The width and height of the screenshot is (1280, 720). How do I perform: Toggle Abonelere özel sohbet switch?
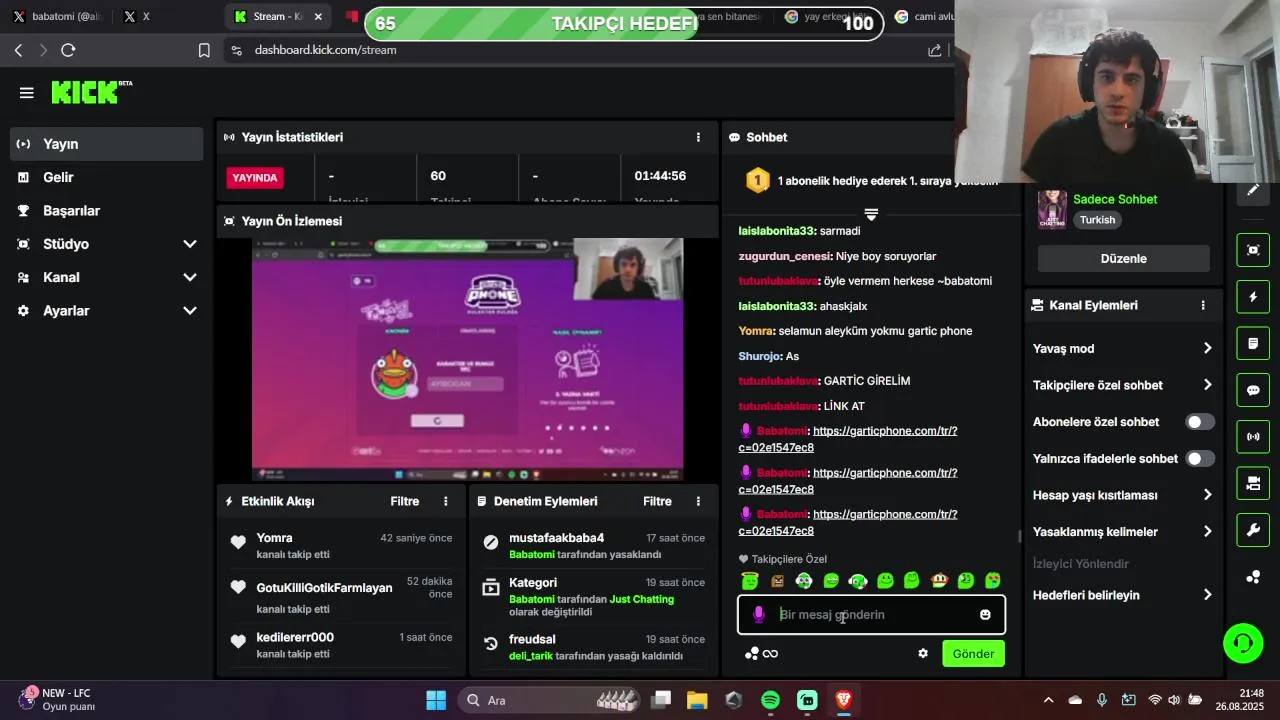click(x=1200, y=422)
